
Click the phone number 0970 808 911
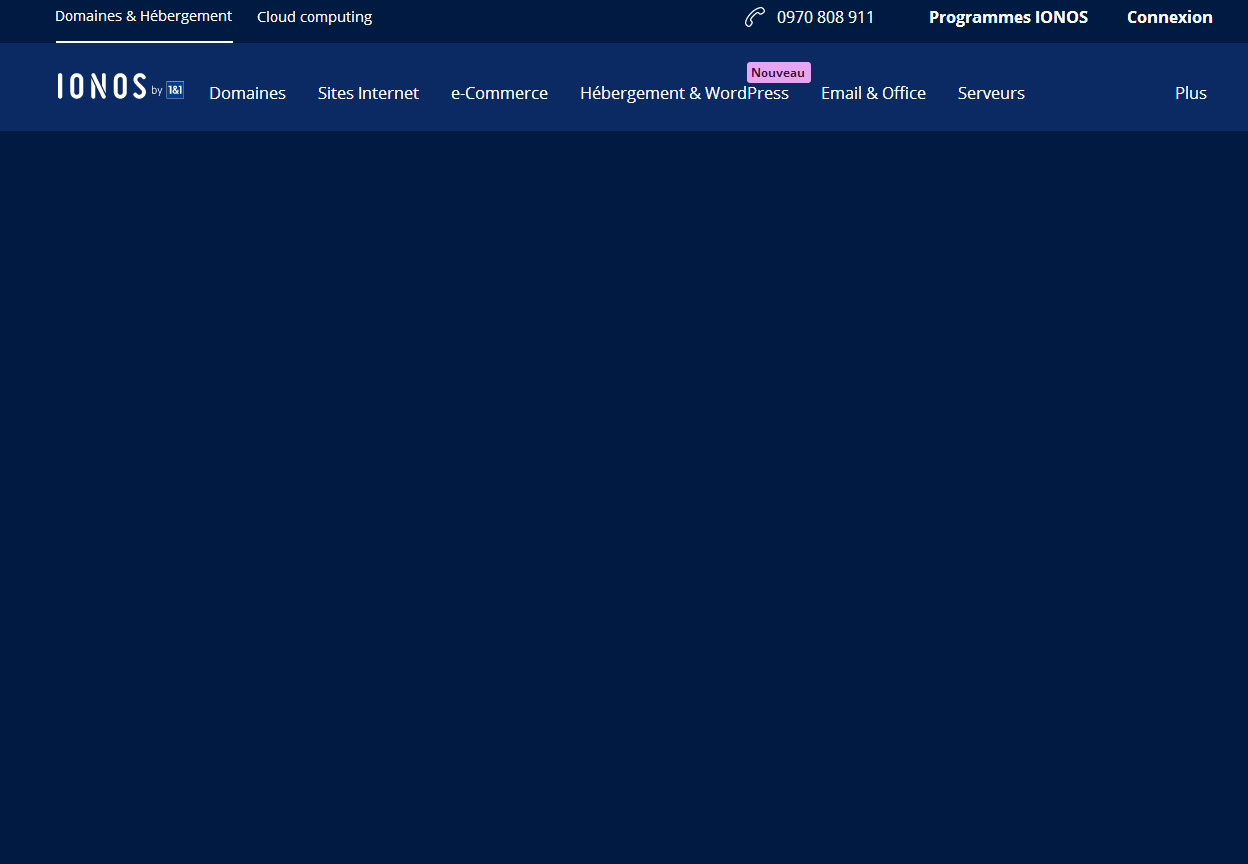(825, 17)
